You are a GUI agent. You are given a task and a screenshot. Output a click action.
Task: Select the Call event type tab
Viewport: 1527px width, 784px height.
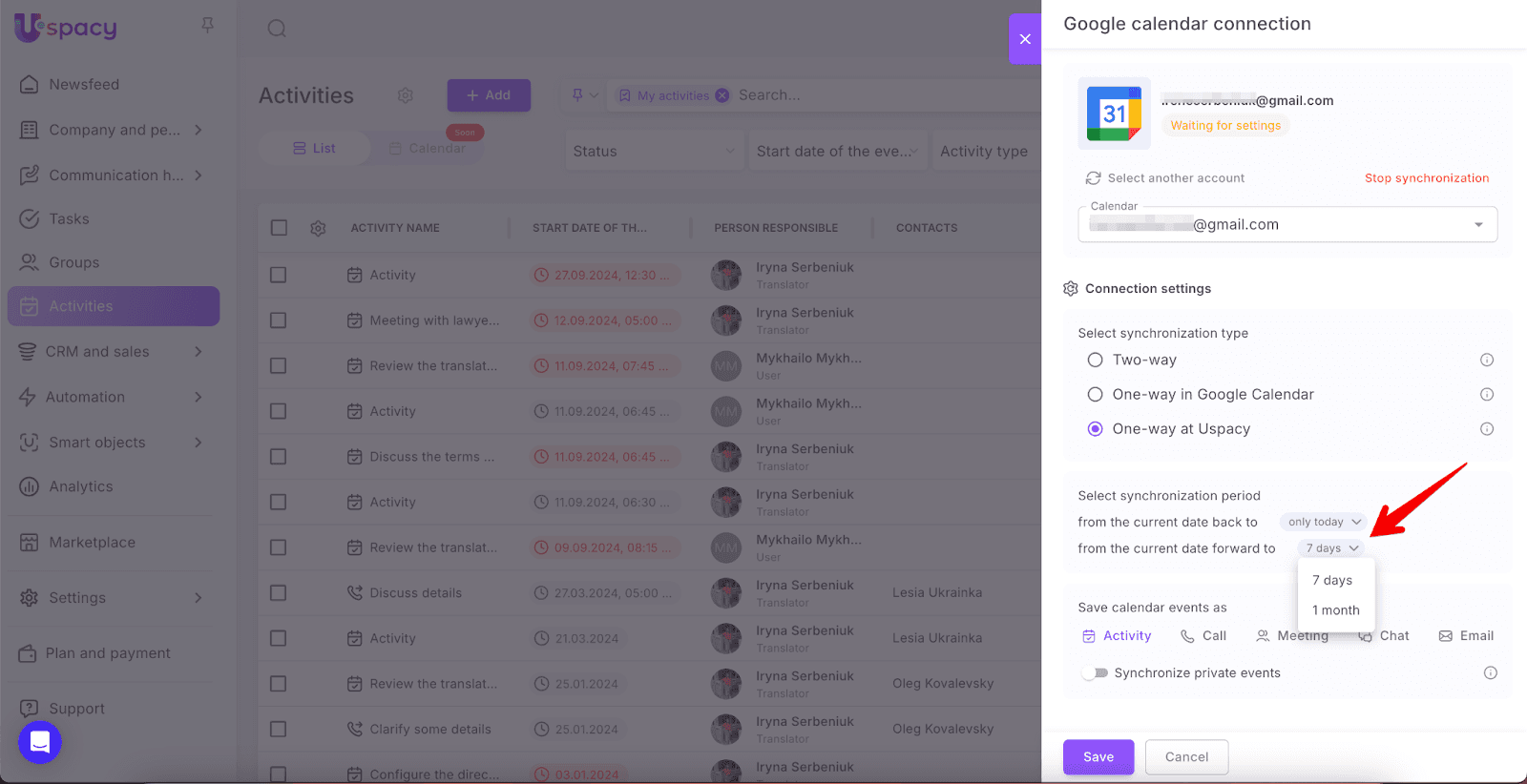pyautogui.click(x=1203, y=636)
